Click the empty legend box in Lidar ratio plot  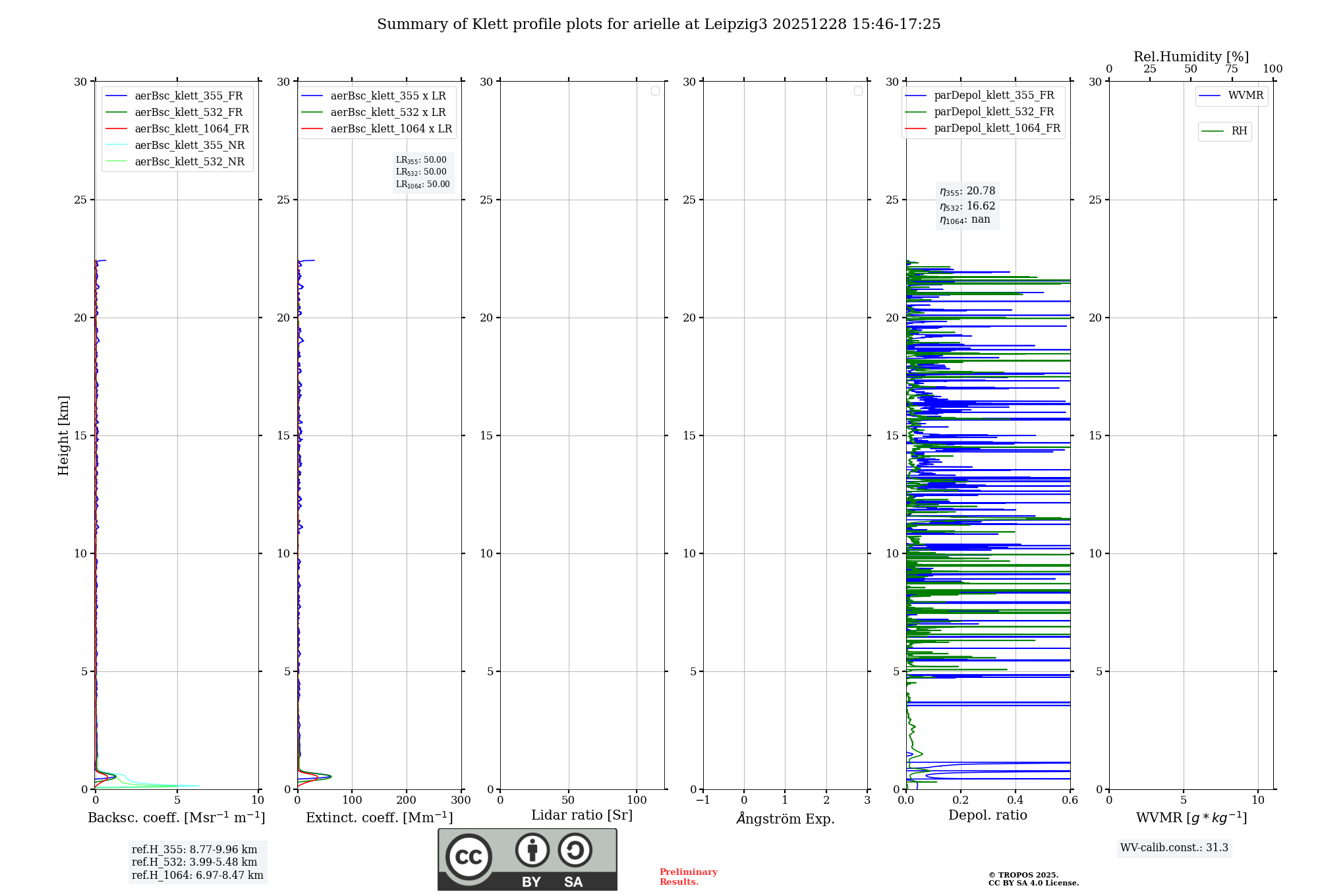click(655, 91)
